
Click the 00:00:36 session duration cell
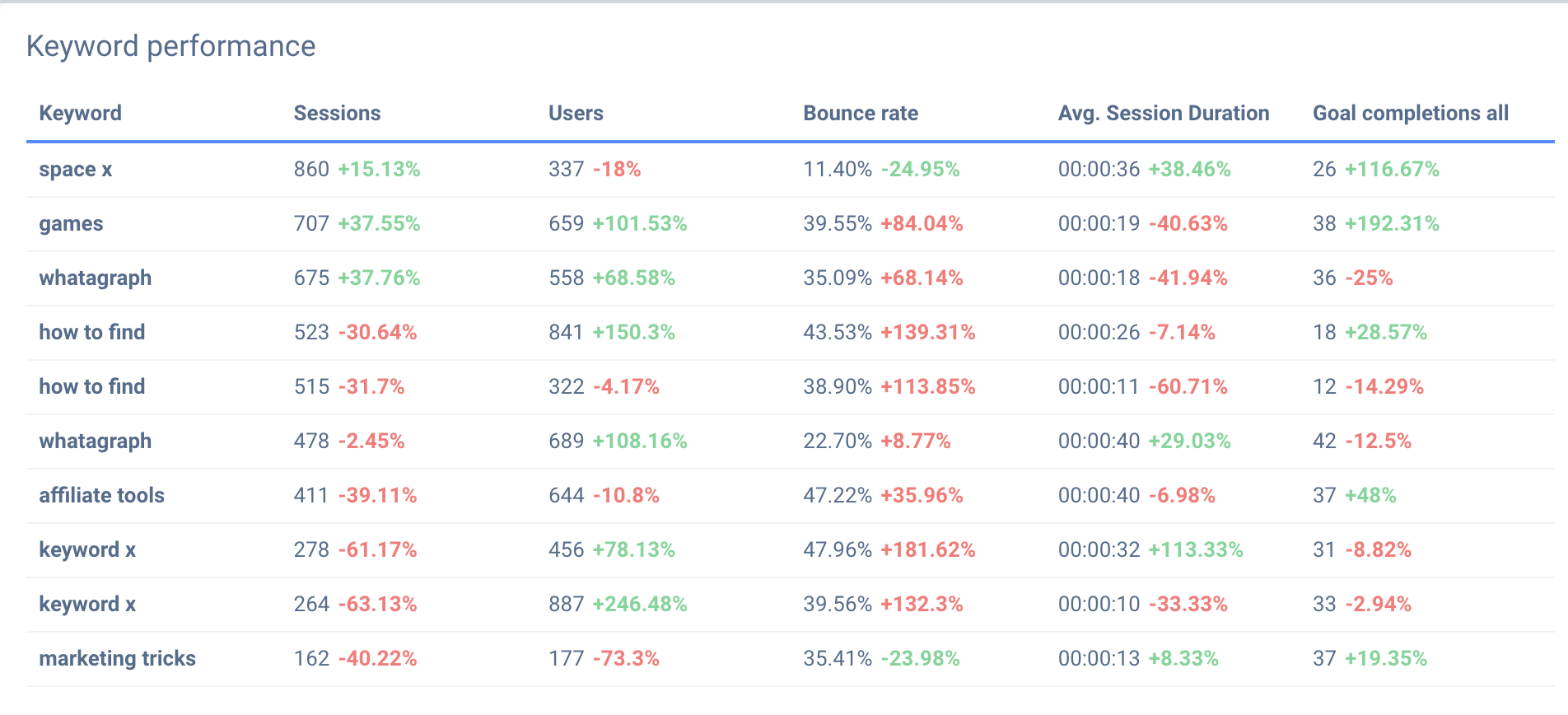[x=1099, y=169]
